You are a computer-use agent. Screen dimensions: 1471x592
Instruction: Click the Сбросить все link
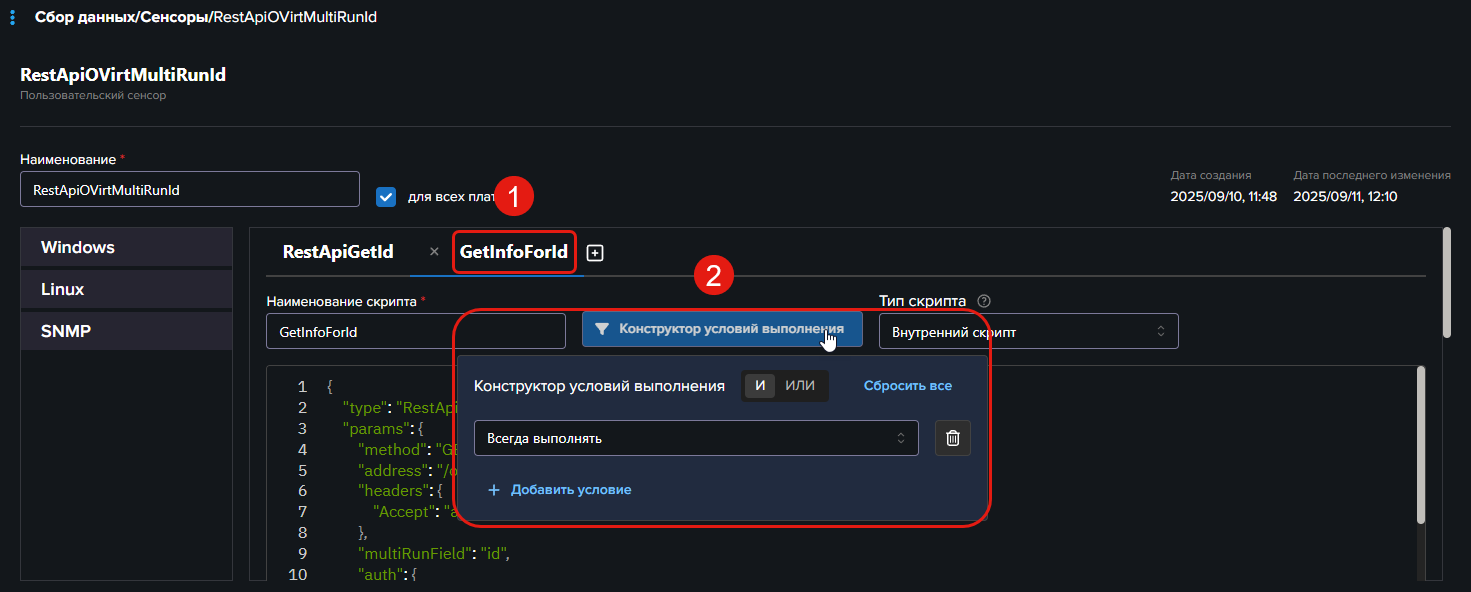pyautogui.click(x=907, y=386)
